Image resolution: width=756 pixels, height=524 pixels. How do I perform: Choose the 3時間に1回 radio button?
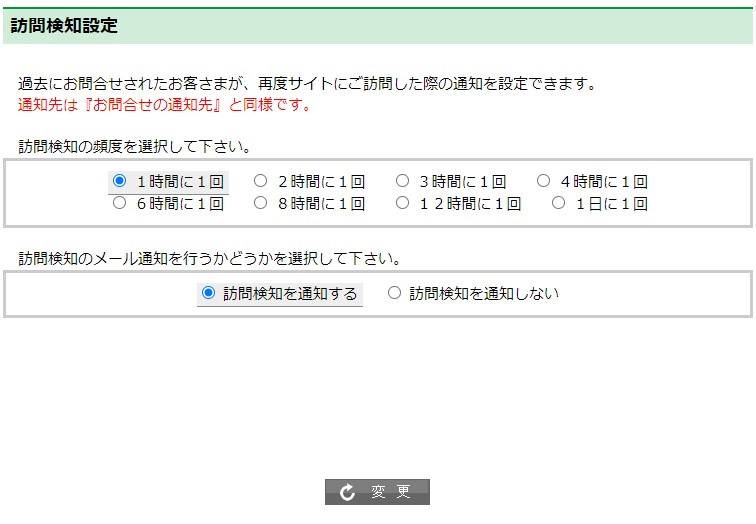[402, 181]
